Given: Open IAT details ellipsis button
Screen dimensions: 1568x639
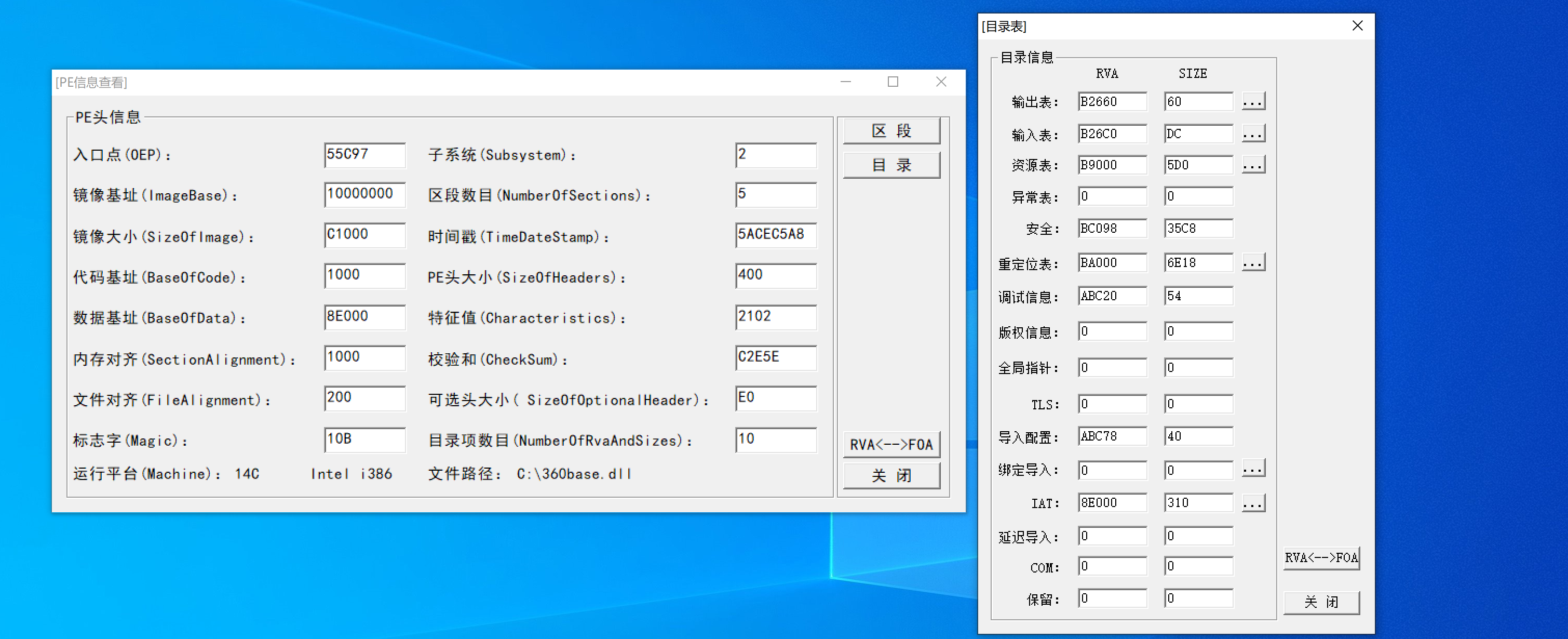Looking at the screenshot, I should pos(1253,503).
